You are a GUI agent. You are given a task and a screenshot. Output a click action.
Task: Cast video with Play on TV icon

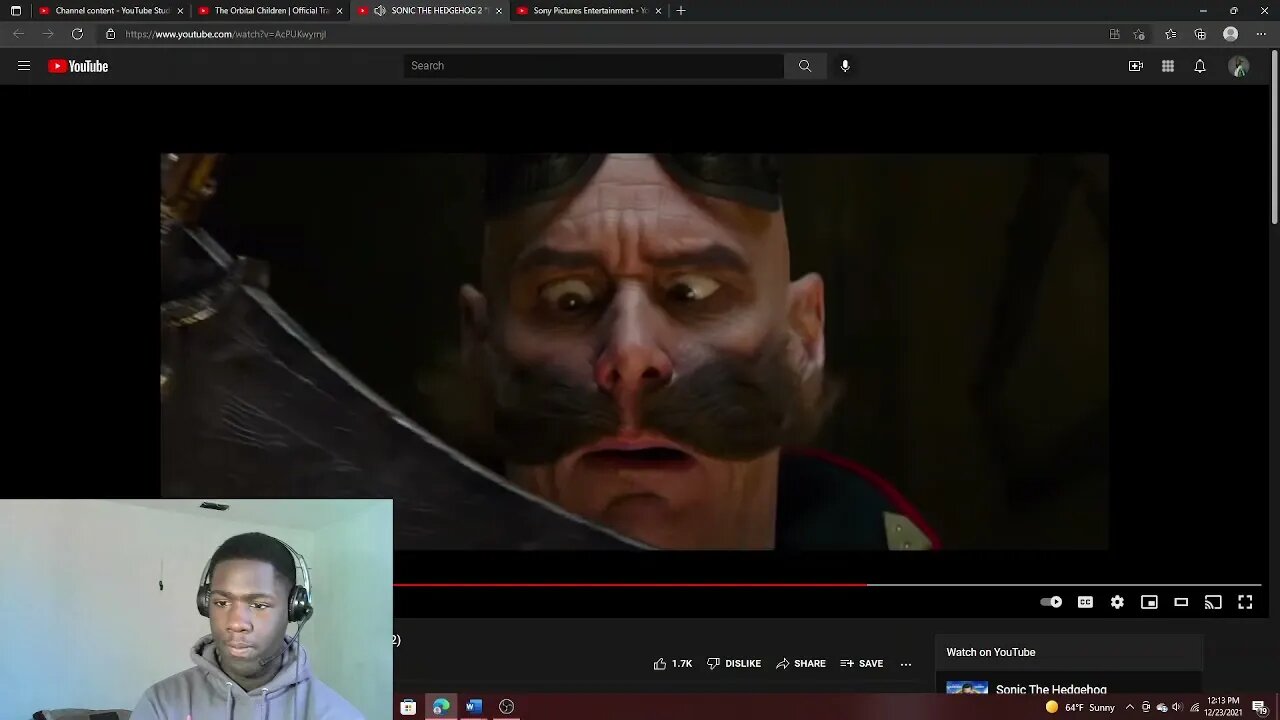pos(1213,602)
